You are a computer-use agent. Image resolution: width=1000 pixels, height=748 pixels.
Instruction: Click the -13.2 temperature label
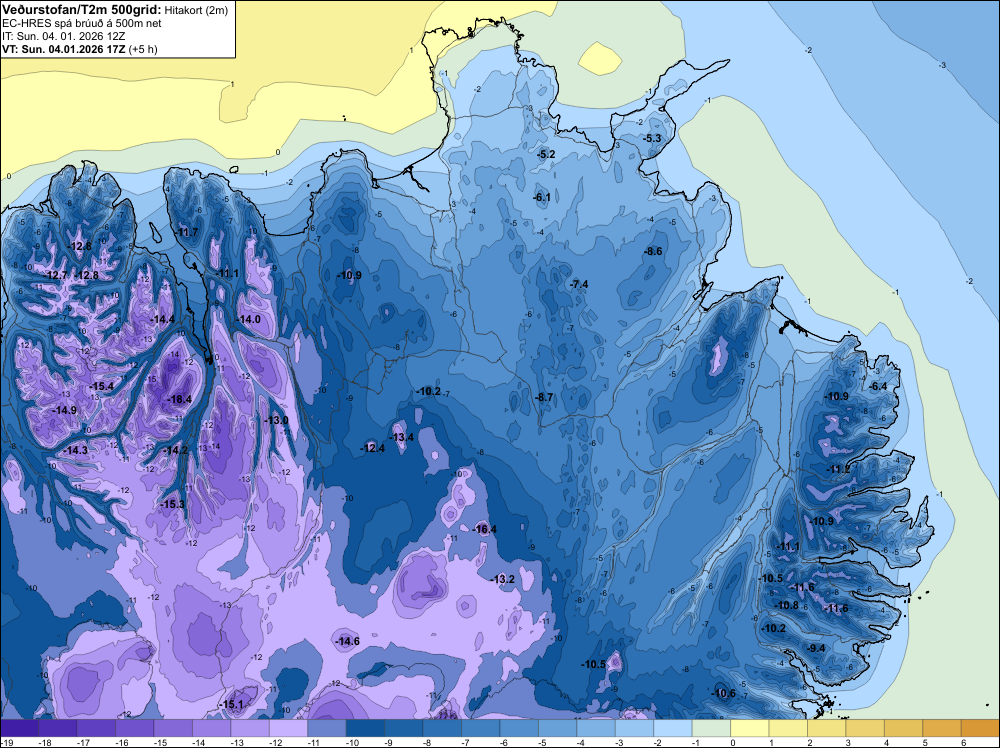click(x=502, y=579)
